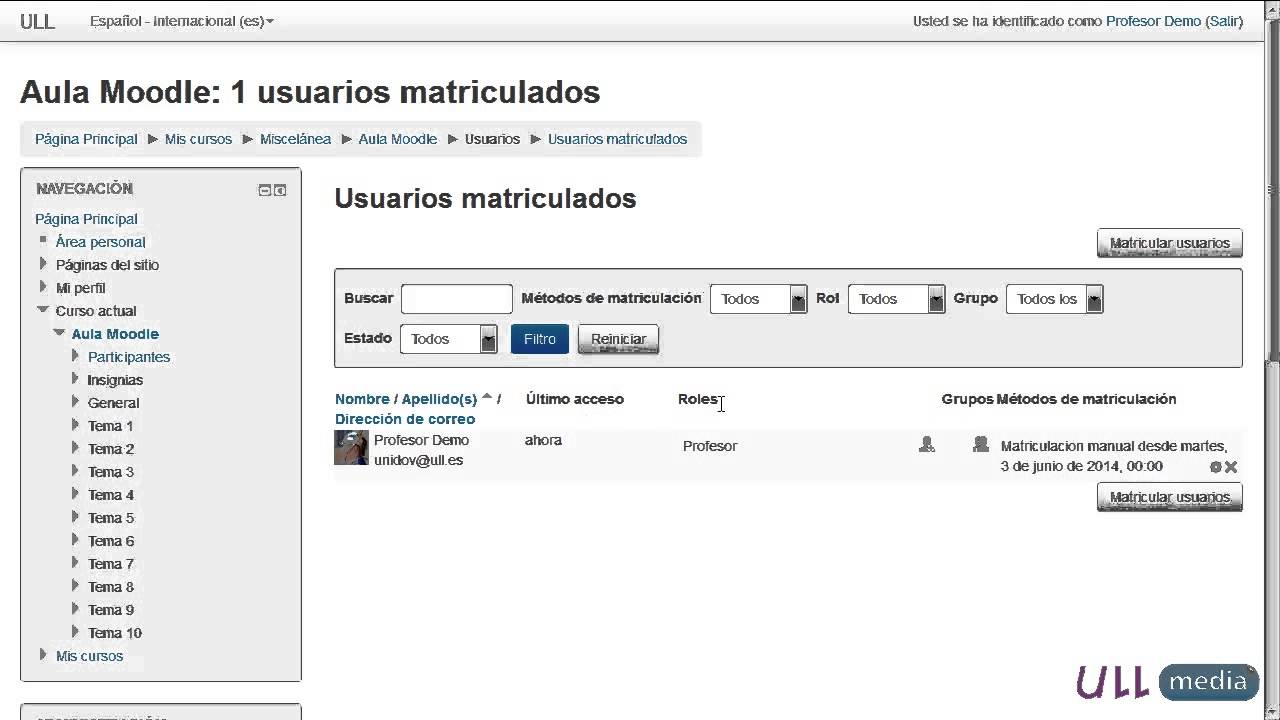Open Área personal in navigation
This screenshot has width=1280, height=720.
[101, 242]
